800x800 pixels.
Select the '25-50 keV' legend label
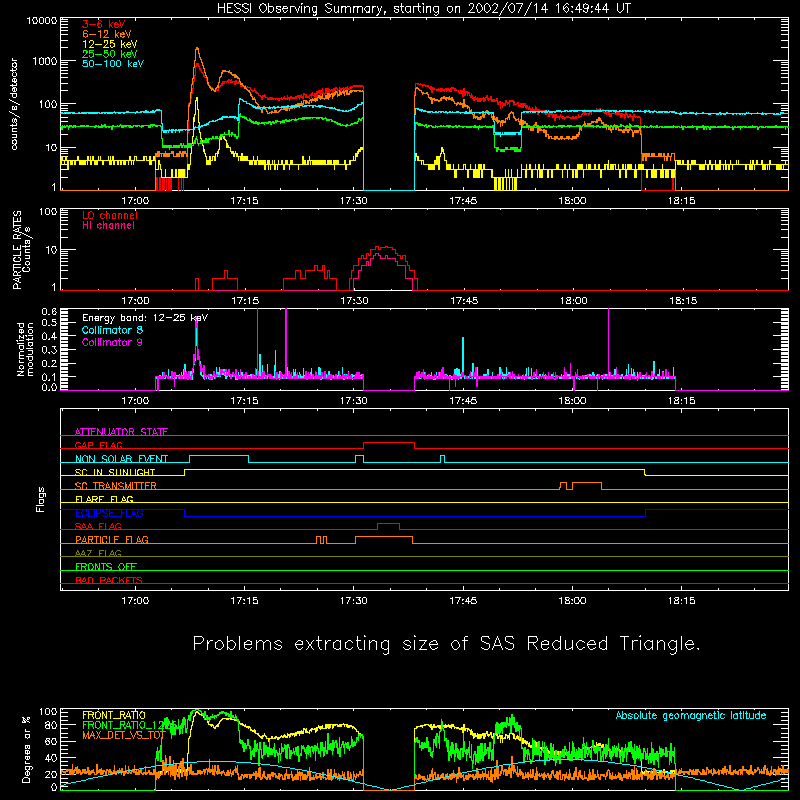[x=109, y=54]
